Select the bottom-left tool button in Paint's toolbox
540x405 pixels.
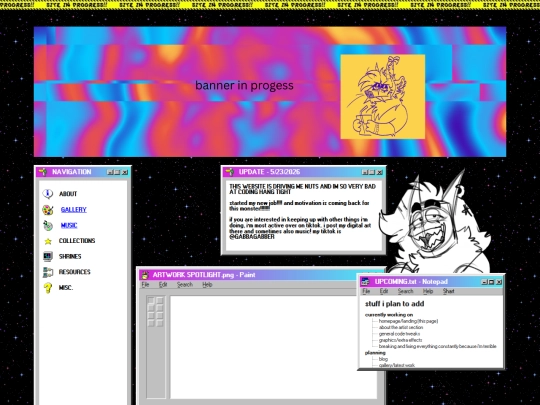(151, 323)
